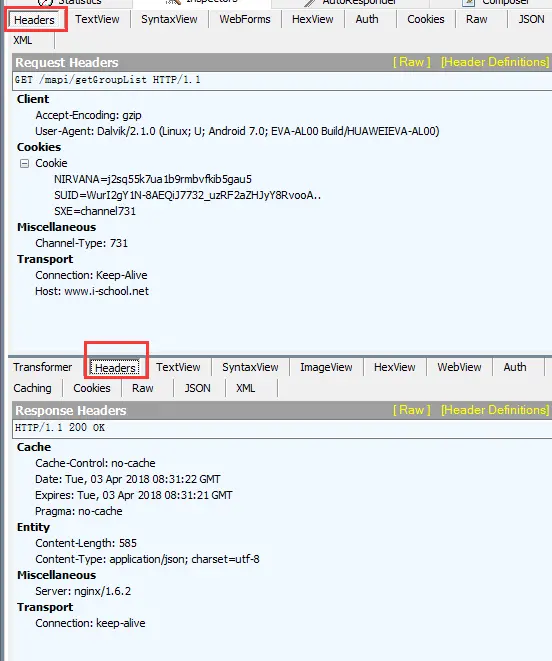Image resolution: width=552 pixels, height=661 pixels.
Task: Select the NIRVANA cookie value
Action: (x=153, y=179)
